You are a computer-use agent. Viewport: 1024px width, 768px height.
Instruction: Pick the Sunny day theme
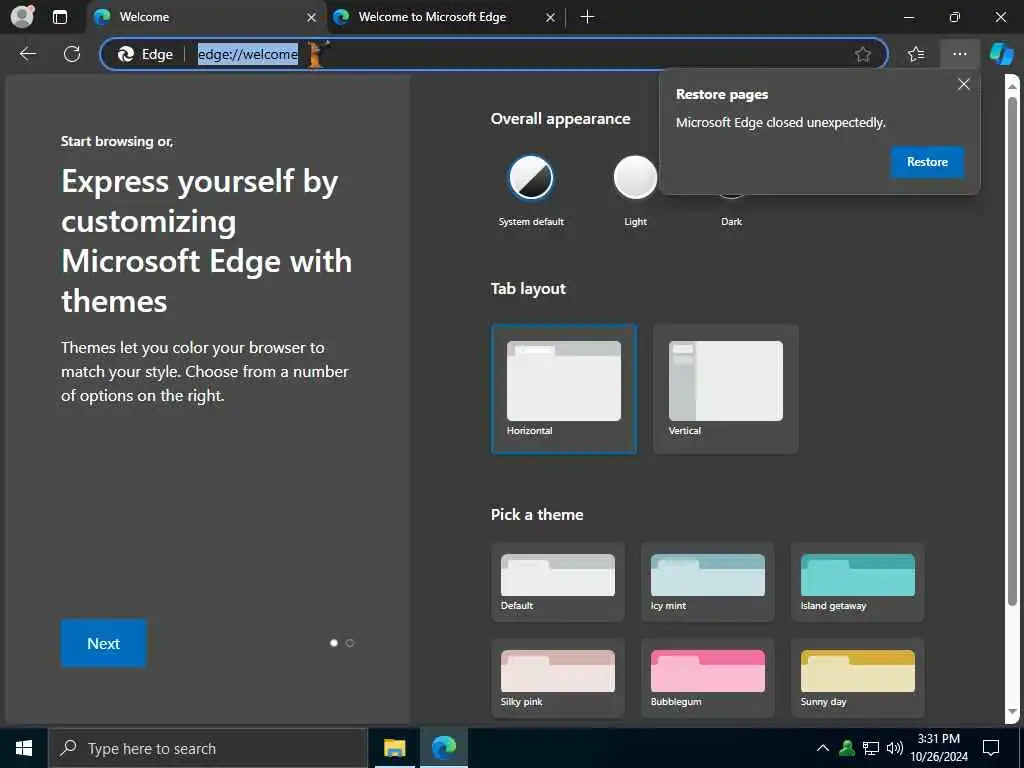pos(857,678)
